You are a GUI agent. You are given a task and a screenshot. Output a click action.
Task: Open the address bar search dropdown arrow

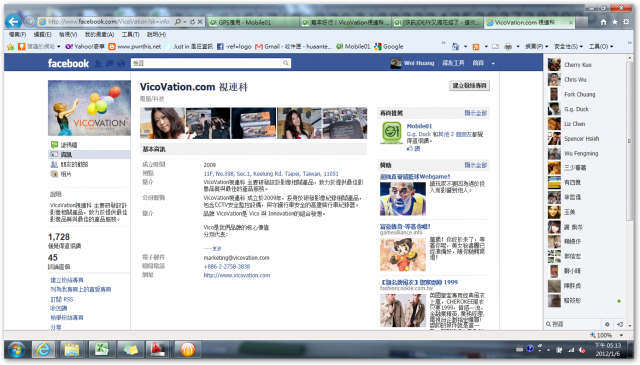[x=185, y=22]
